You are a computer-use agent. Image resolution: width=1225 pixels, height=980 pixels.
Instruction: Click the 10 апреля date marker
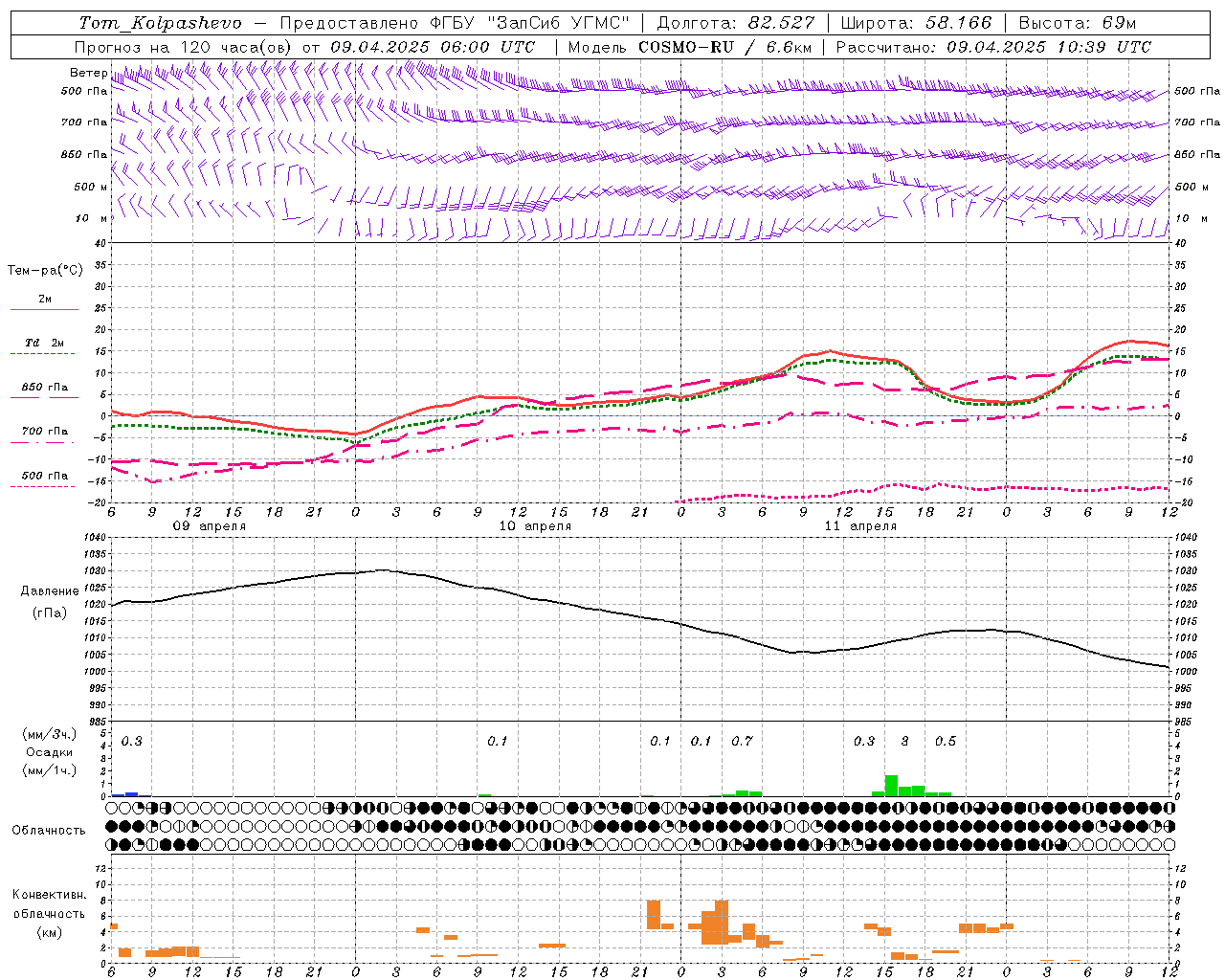click(535, 526)
